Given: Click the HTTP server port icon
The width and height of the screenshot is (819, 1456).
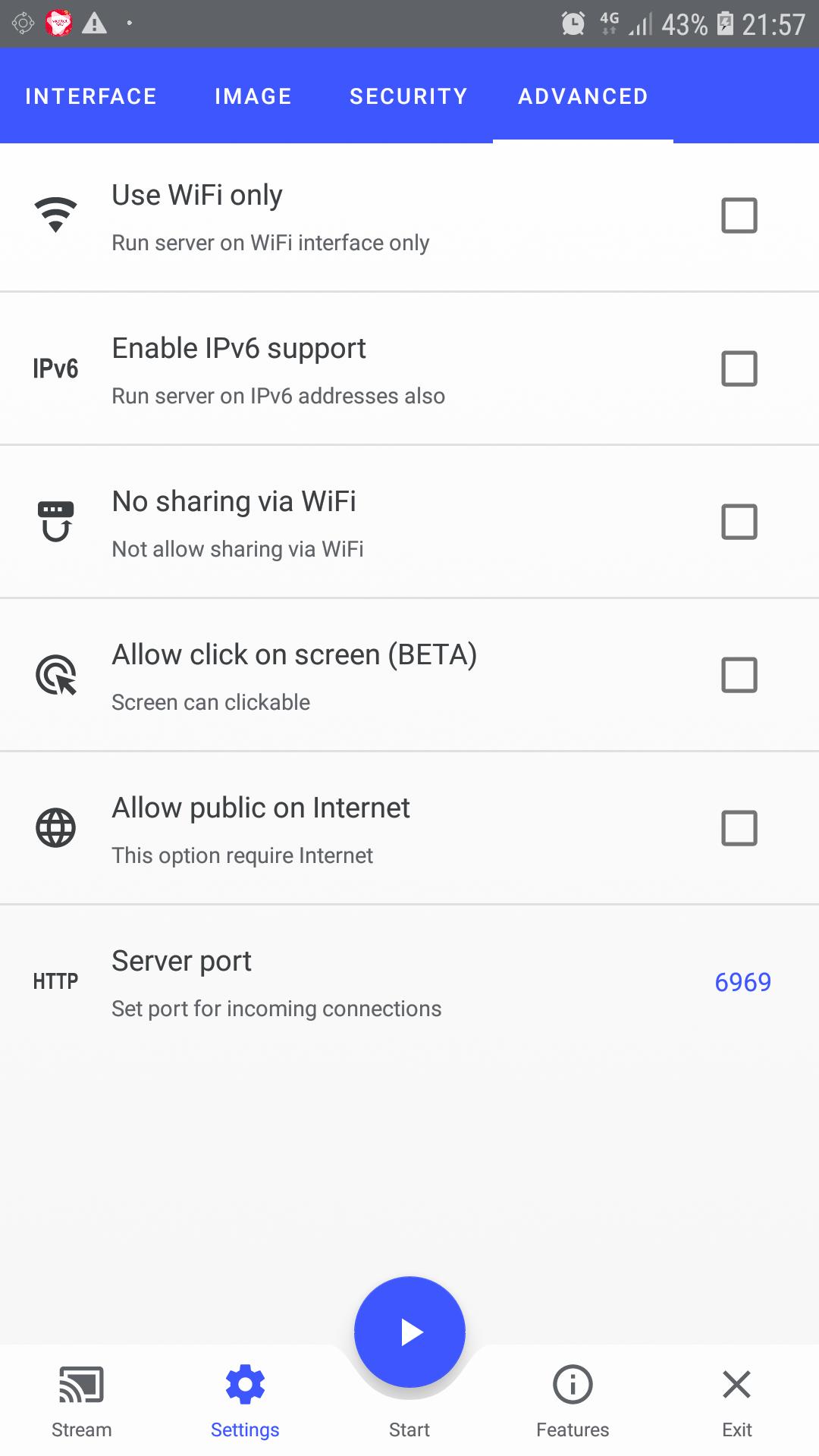Looking at the screenshot, I should (x=55, y=981).
